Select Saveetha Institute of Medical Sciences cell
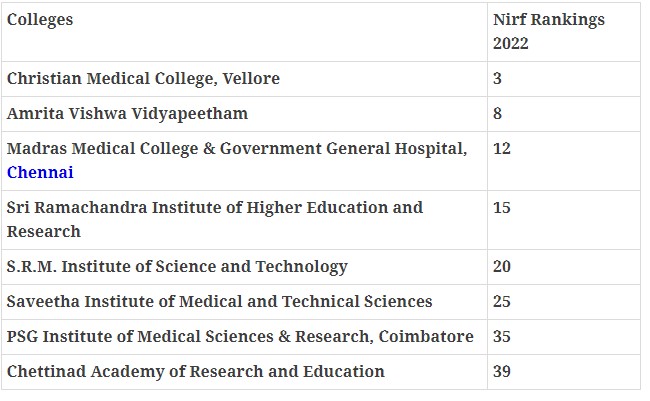 (219, 301)
